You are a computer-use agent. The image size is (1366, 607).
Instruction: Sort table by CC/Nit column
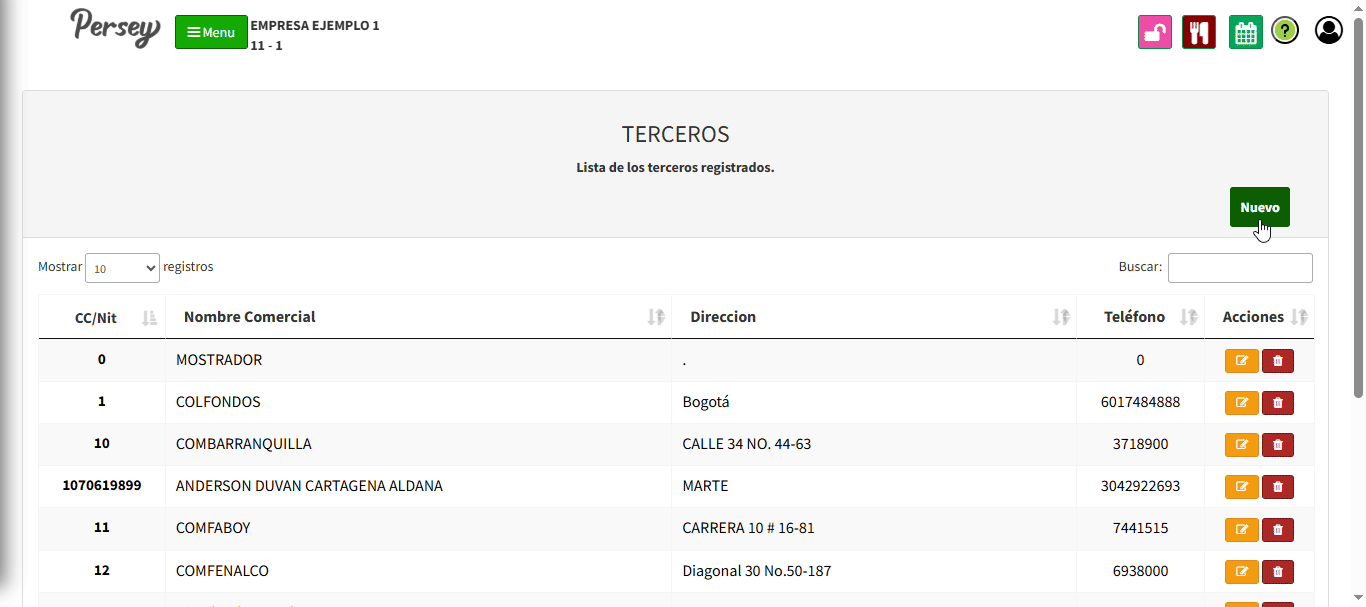pyautogui.click(x=102, y=318)
